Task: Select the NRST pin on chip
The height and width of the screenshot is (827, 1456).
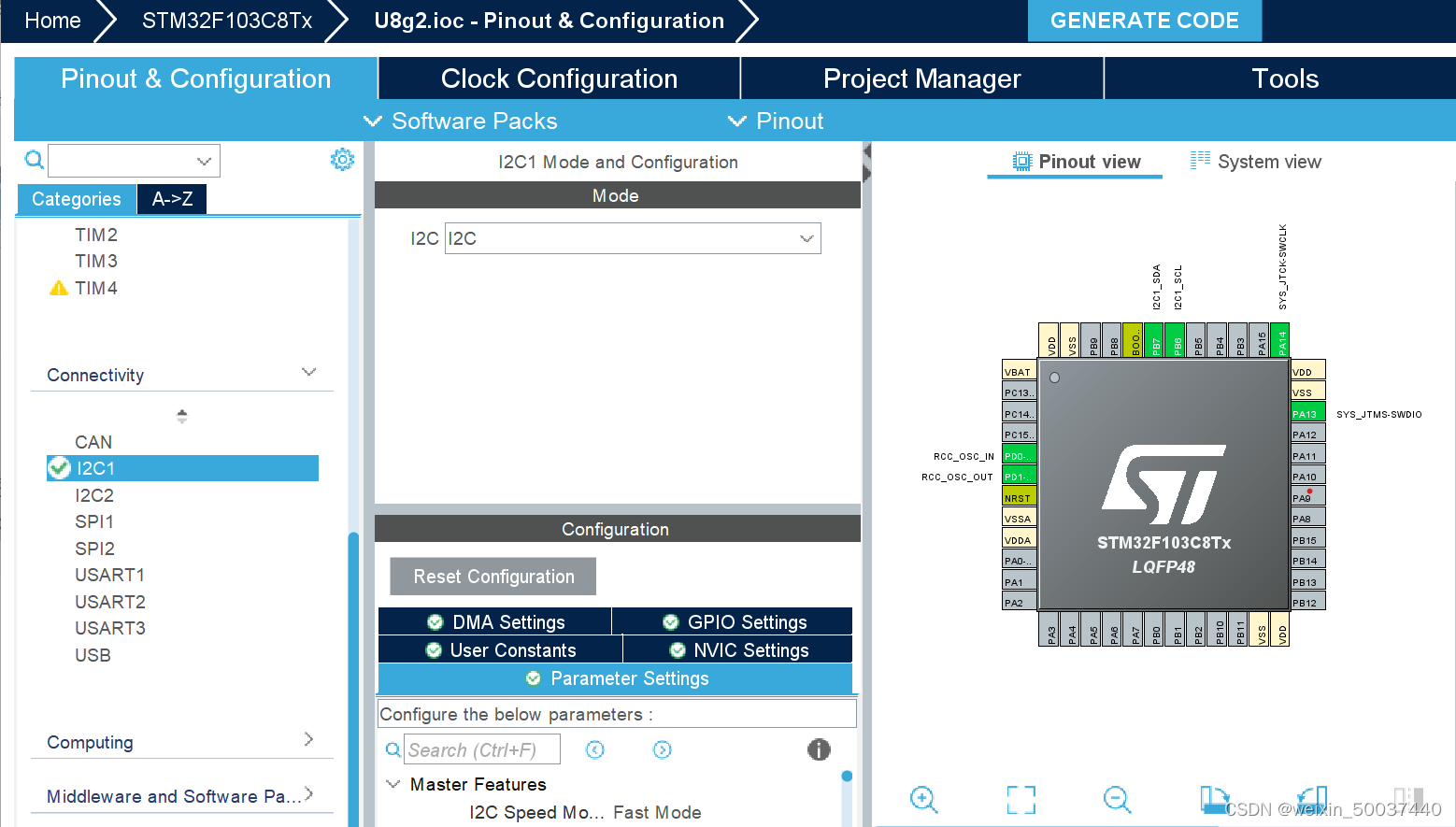Action: [1019, 498]
